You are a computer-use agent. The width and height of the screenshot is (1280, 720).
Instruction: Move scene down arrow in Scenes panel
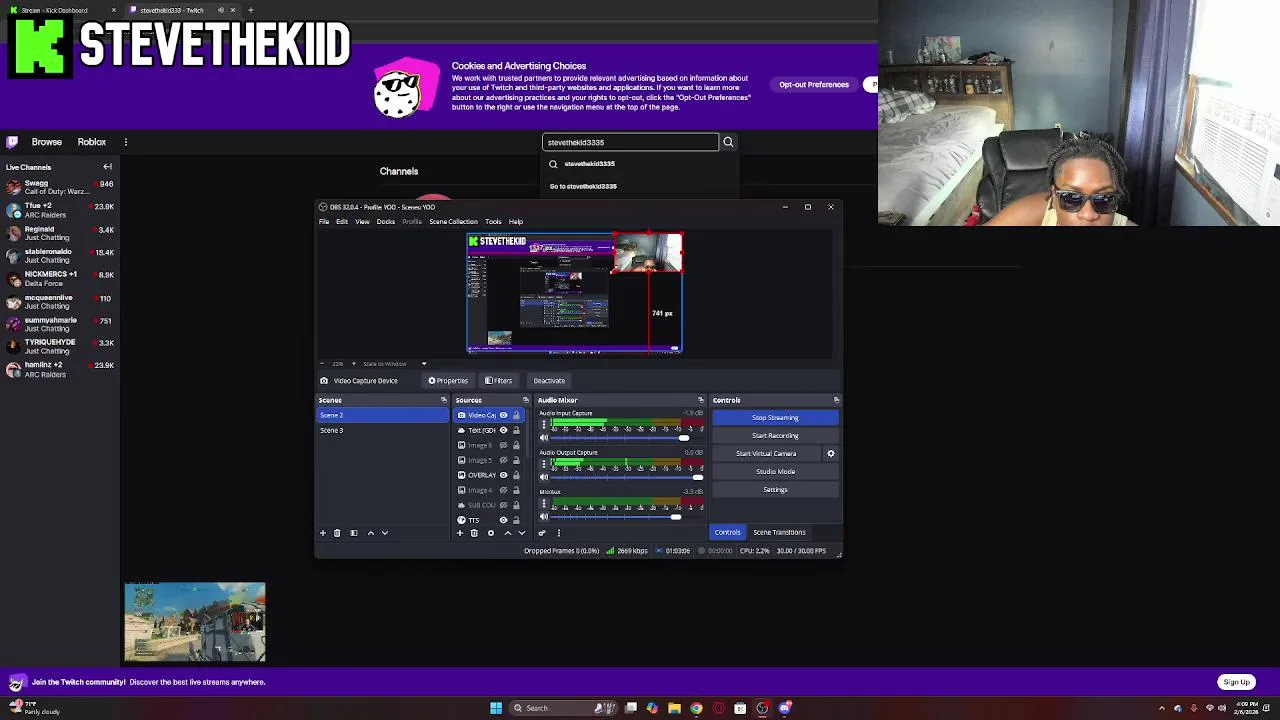click(385, 533)
